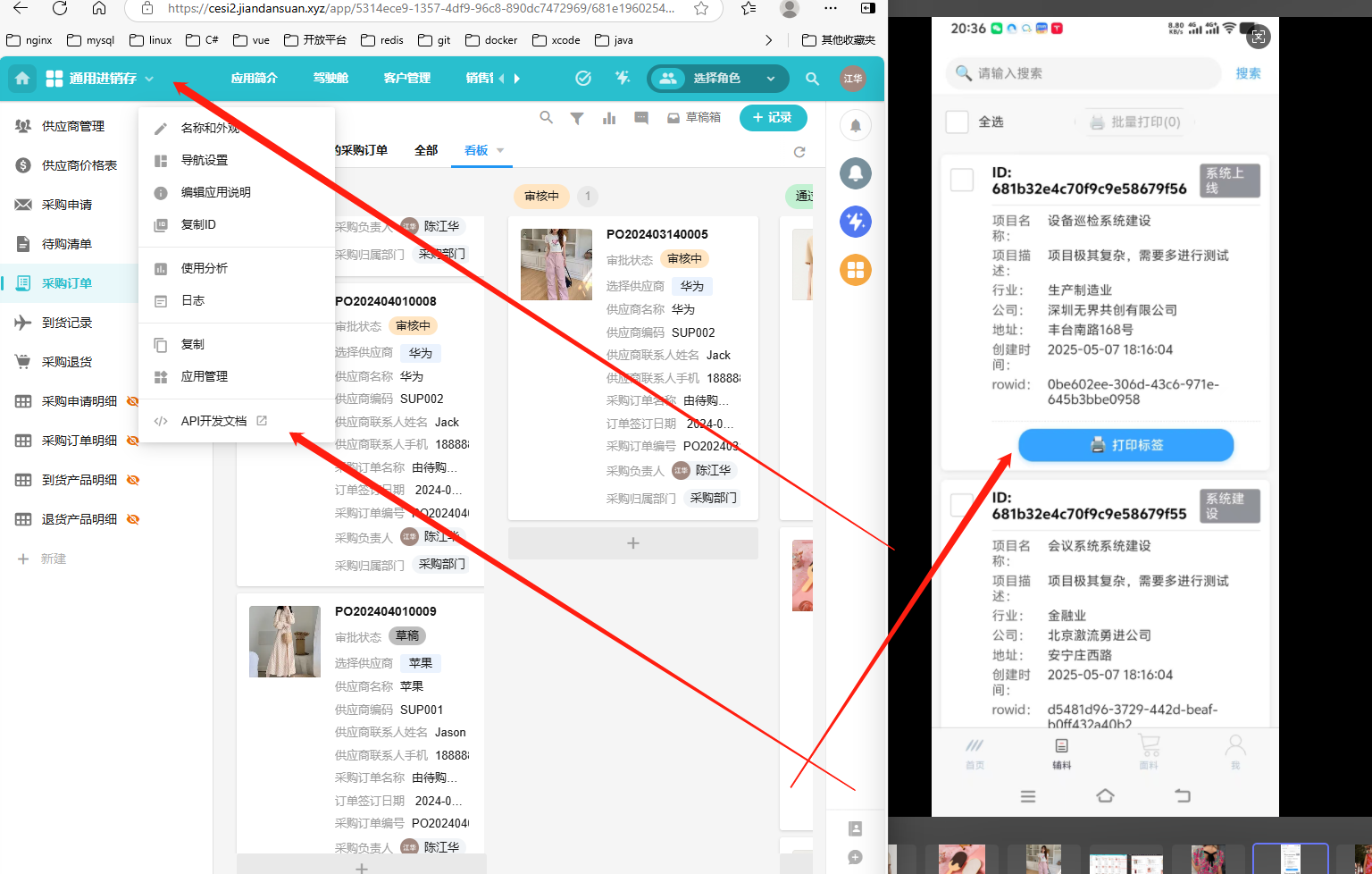Choose 导航设置 from the app menu
This screenshot has height=874, width=1372.
(x=237, y=160)
